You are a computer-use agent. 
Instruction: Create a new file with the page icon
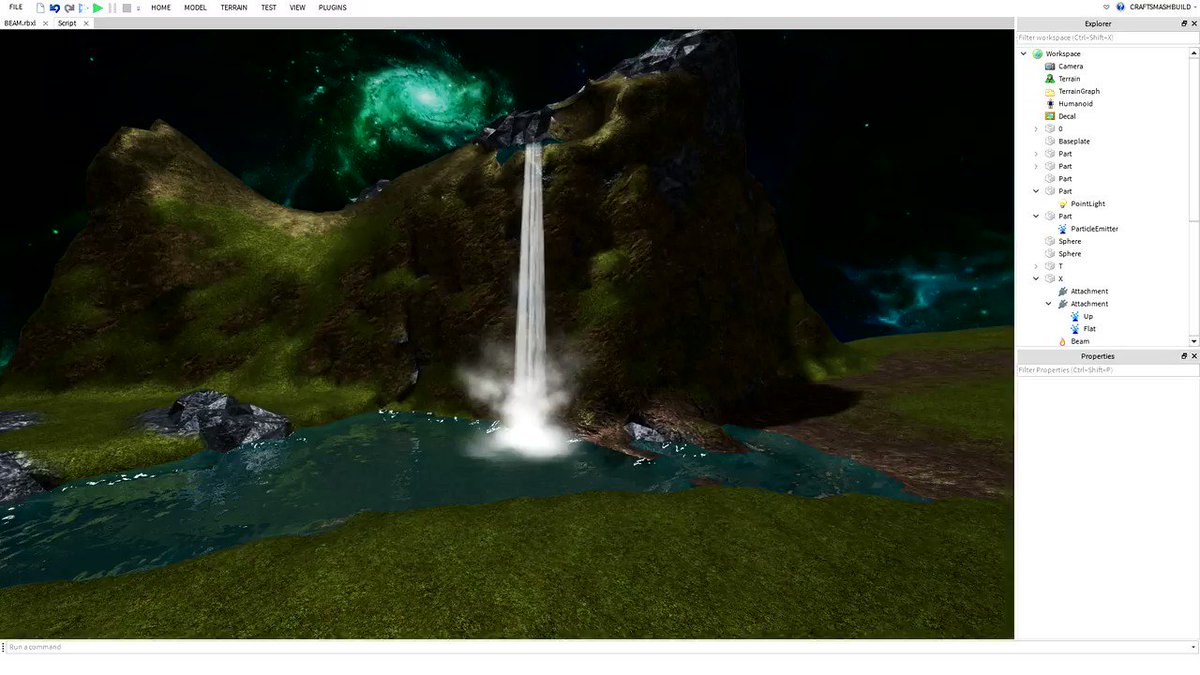[x=41, y=7]
